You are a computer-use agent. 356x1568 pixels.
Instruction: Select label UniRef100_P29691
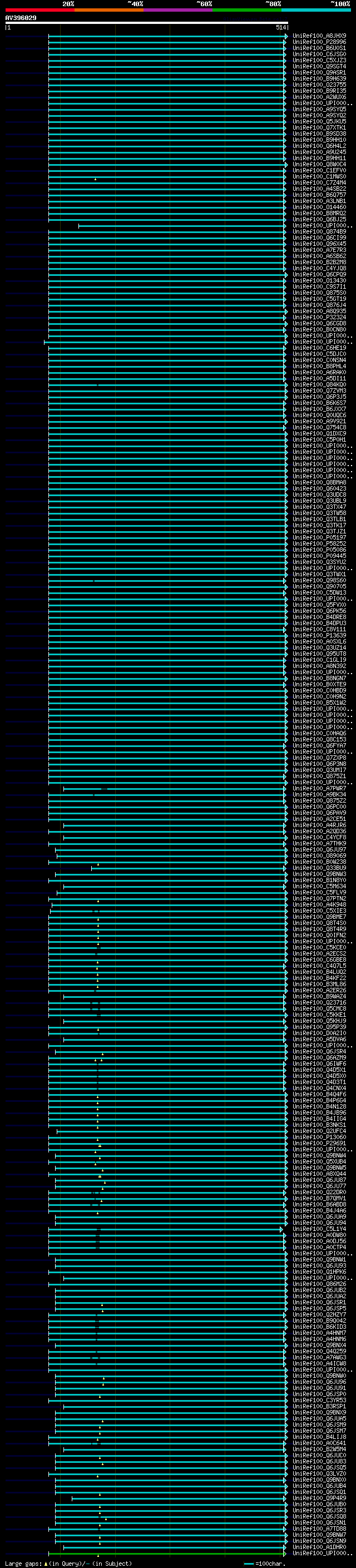[x=319, y=1142]
